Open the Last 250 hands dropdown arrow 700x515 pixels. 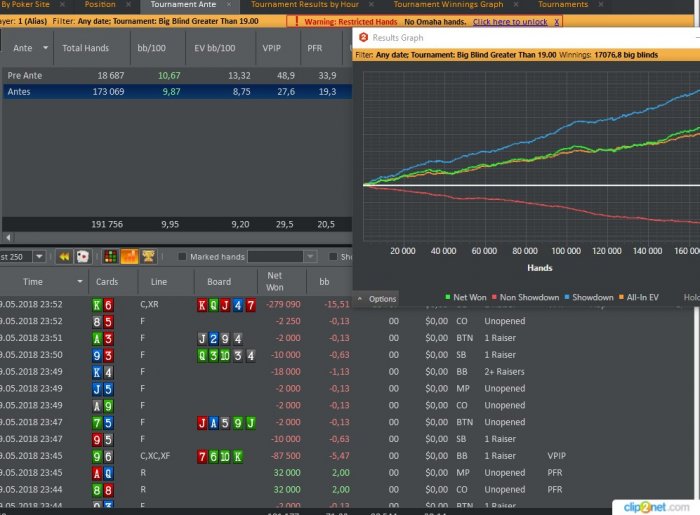point(39,257)
